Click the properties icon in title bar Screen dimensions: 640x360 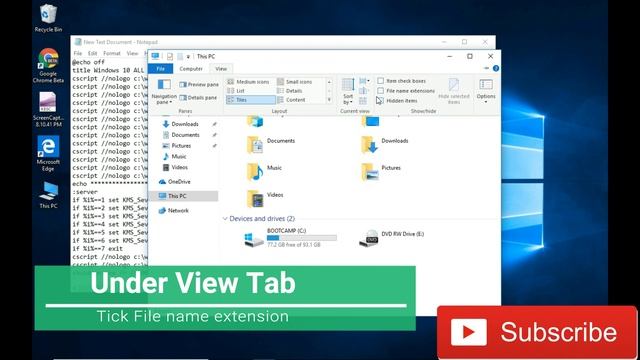point(170,57)
